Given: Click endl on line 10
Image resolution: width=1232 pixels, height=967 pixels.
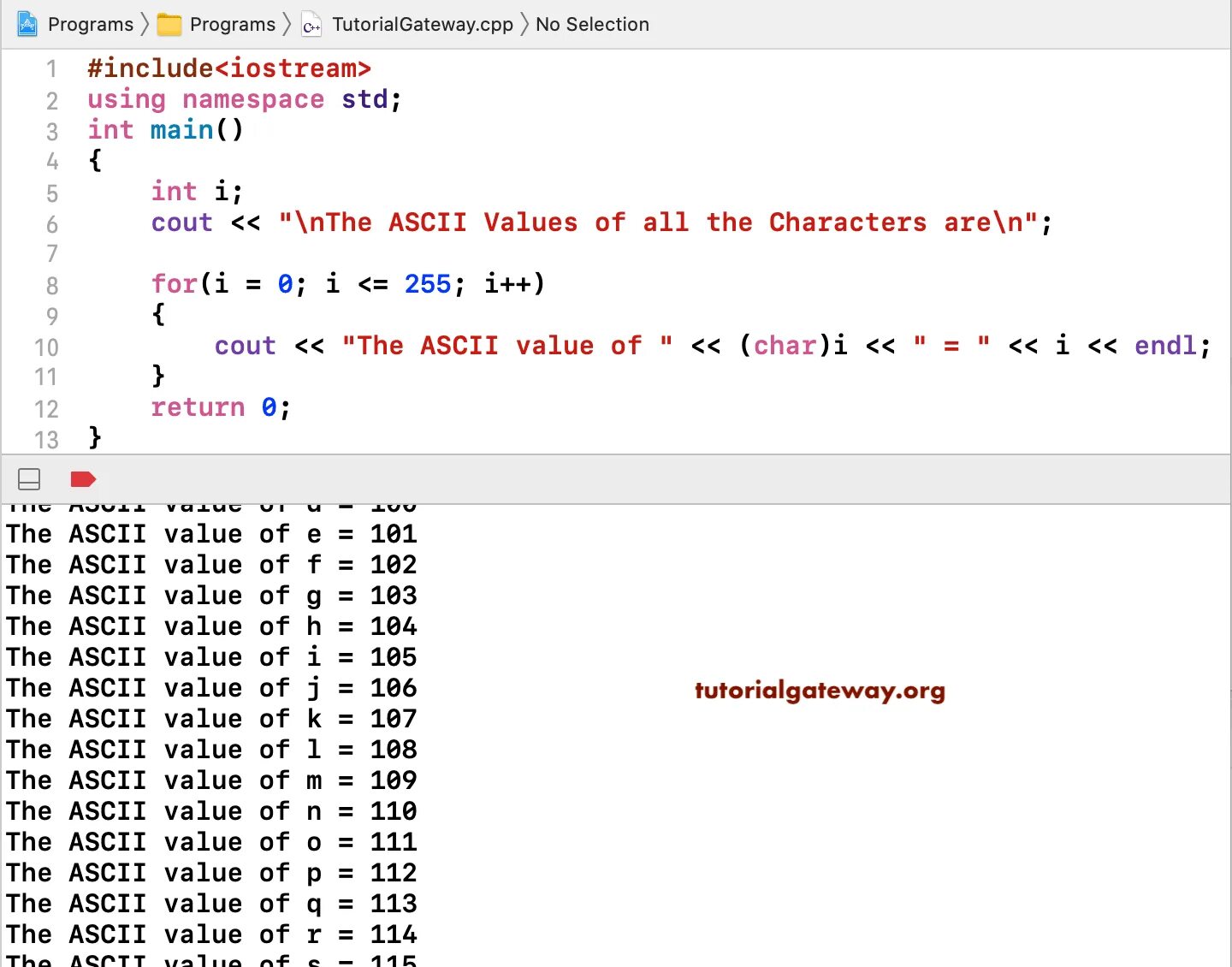Looking at the screenshot, I should (1165, 346).
